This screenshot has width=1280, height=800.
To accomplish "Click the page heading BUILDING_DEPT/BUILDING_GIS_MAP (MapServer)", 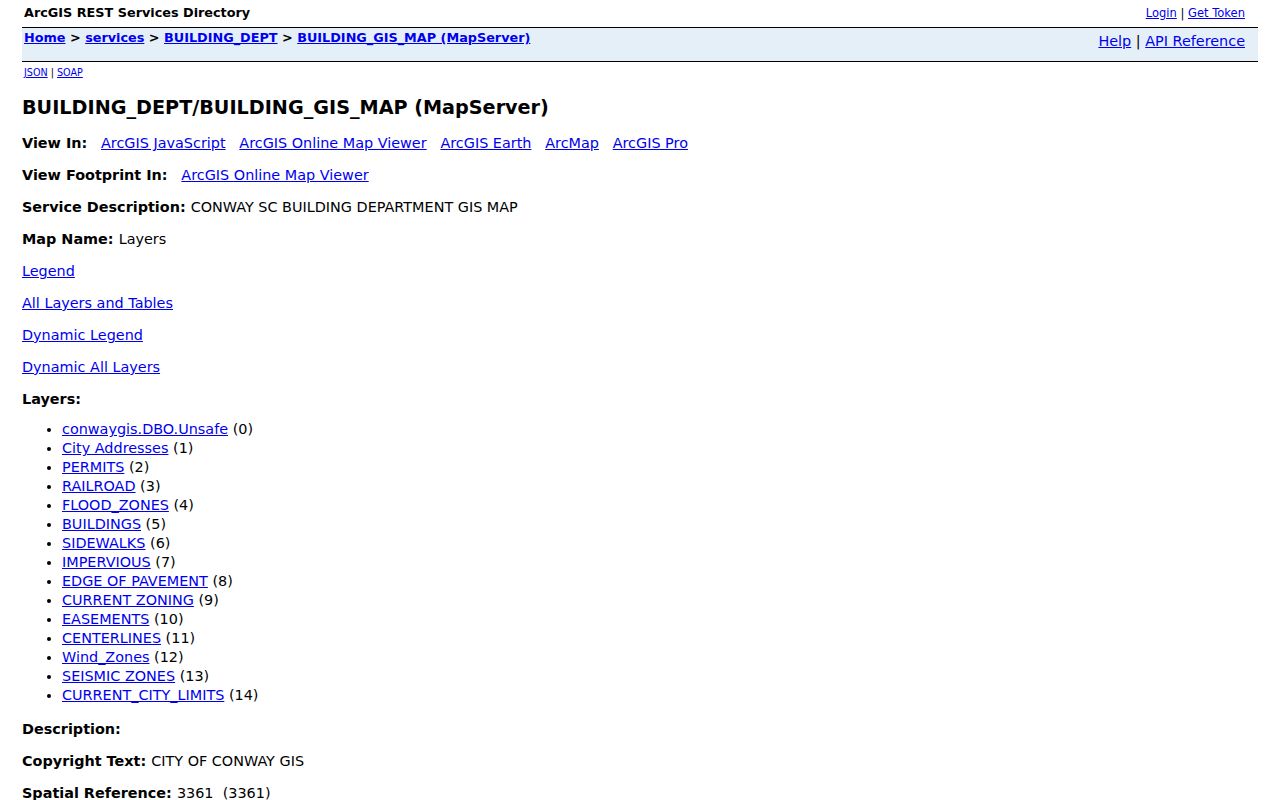I will (285, 107).
